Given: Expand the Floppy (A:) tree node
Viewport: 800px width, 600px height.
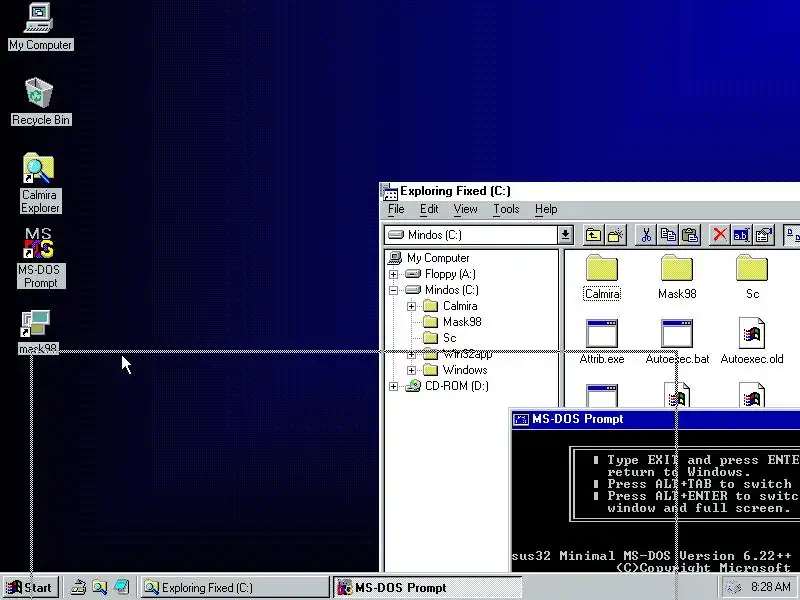Looking at the screenshot, I should (x=393, y=274).
